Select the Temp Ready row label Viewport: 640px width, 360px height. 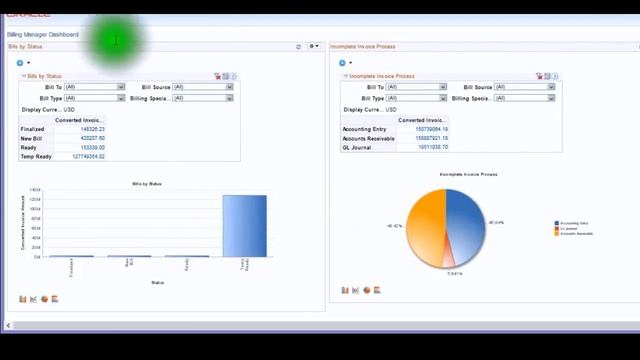coord(36,156)
